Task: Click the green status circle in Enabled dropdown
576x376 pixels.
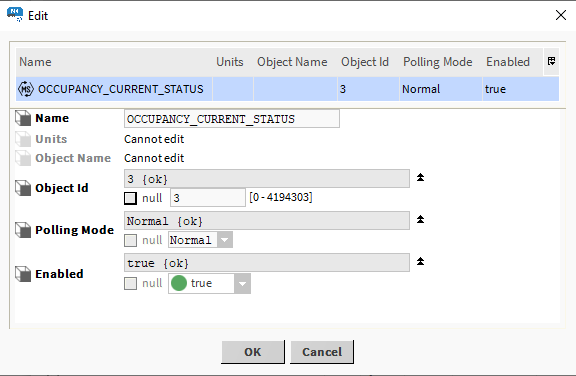Action: pos(179,283)
